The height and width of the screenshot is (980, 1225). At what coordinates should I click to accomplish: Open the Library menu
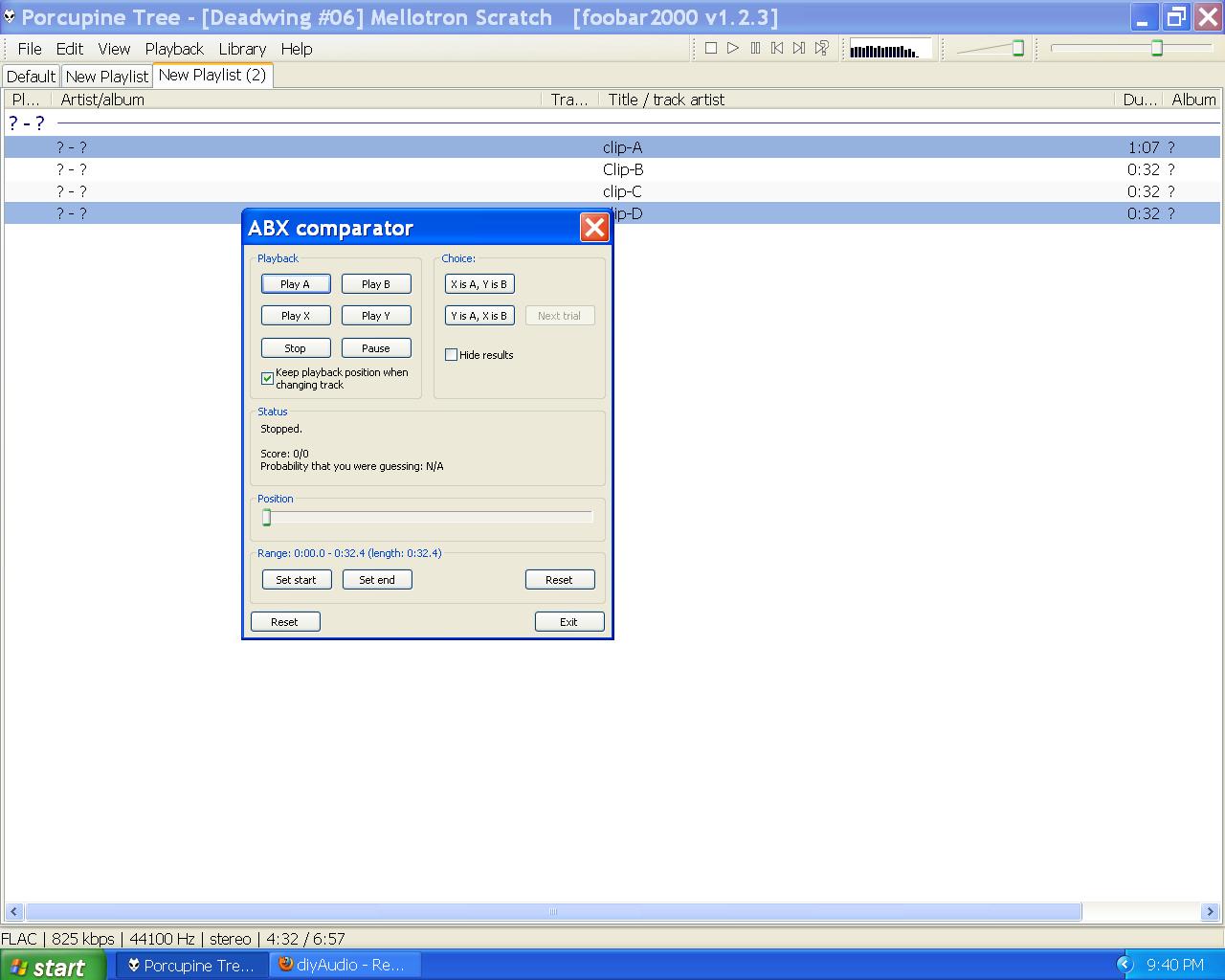242,49
